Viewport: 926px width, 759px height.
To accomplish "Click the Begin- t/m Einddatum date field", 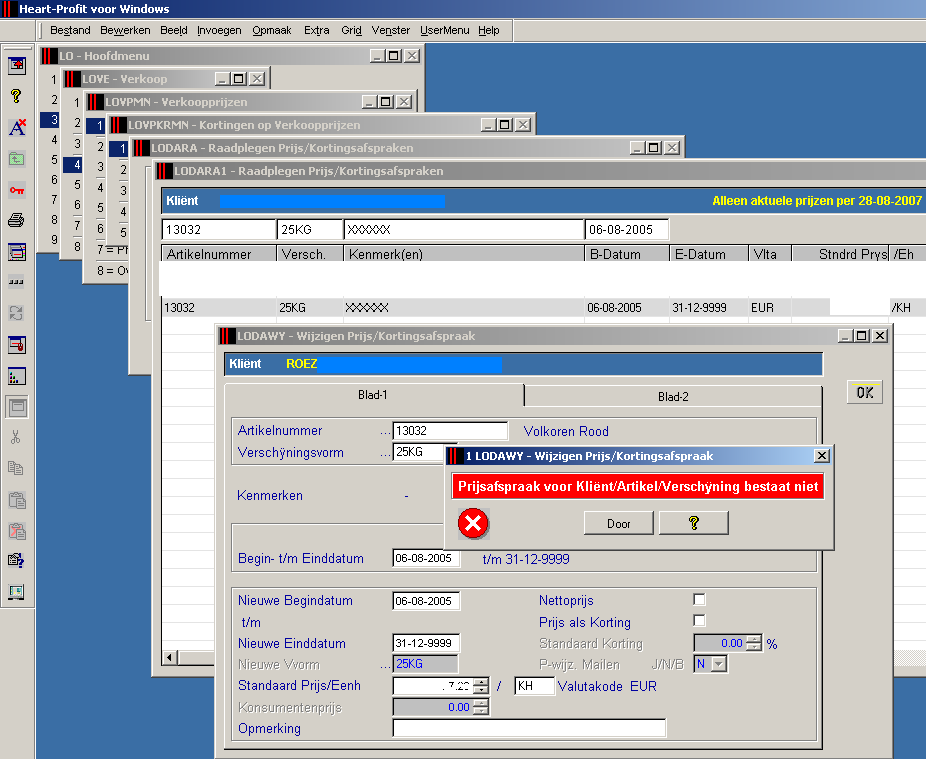I will pyautogui.click(x=426, y=558).
